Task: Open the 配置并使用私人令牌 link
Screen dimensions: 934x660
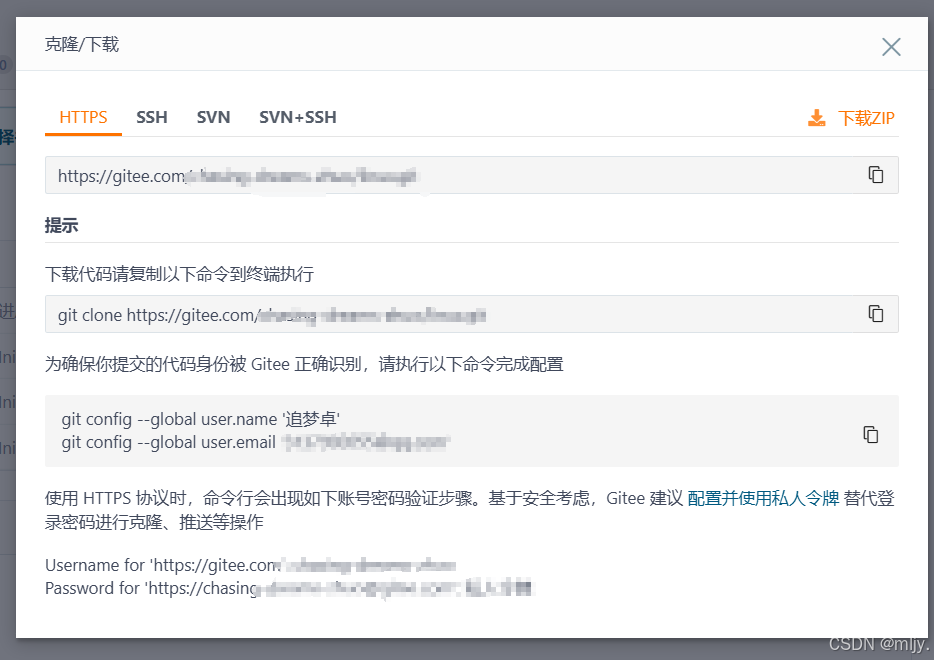Action: 763,499
